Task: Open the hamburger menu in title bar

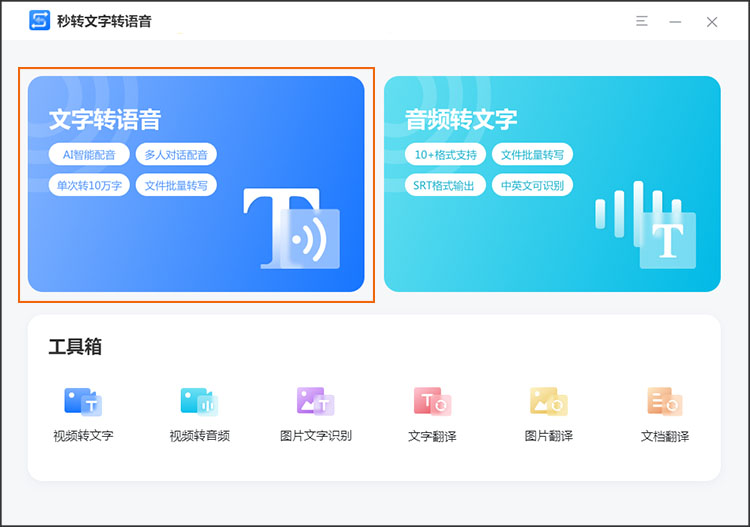Action: pos(642,21)
